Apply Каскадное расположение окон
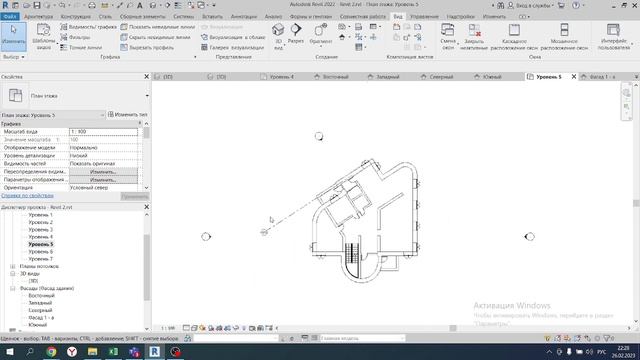The image size is (640, 360). tap(514, 36)
